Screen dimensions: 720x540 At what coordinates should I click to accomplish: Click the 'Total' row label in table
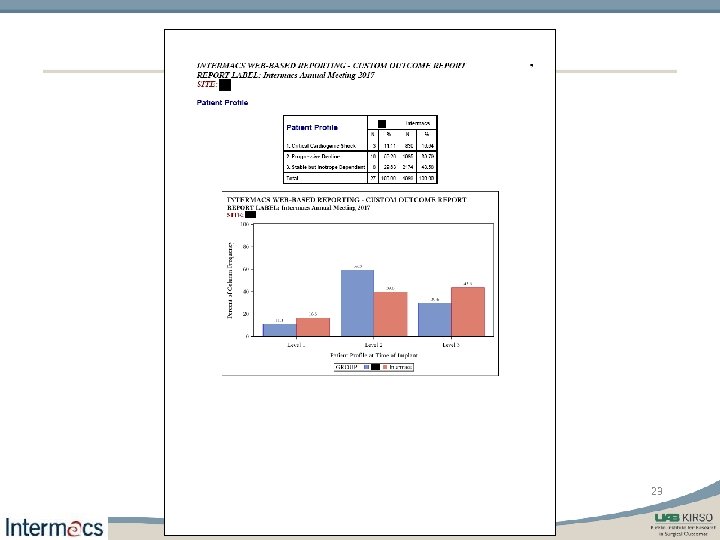click(292, 178)
